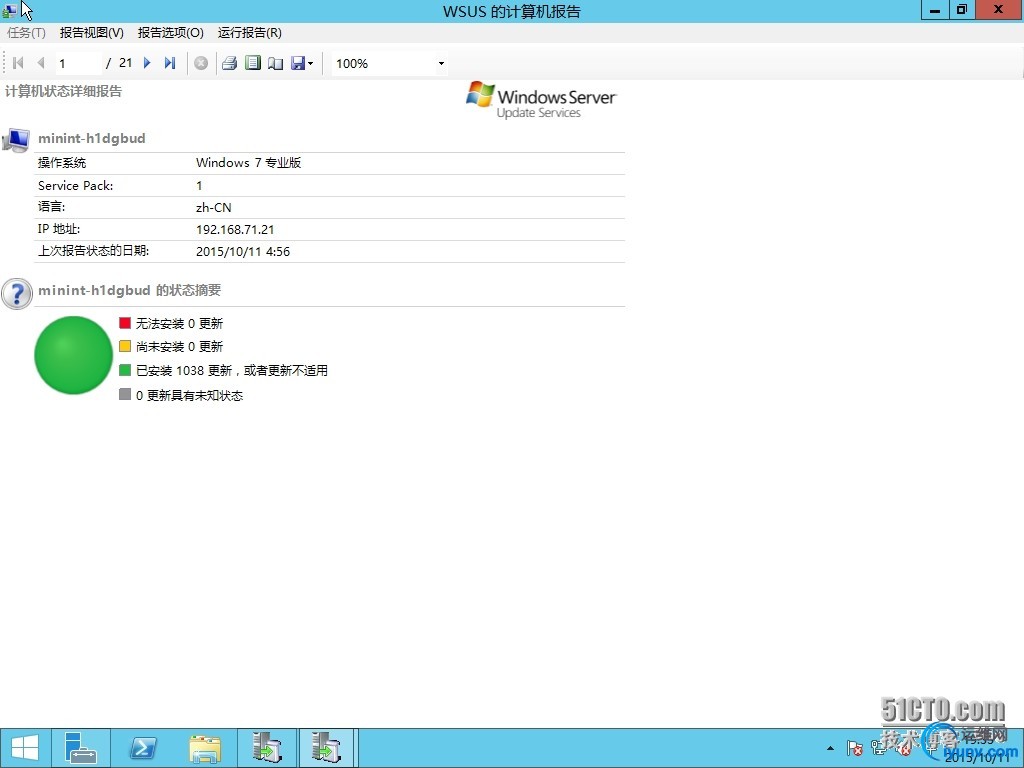This screenshot has width=1024, height=768.
Task: Launch PowerShell from taskbar
Action: pos(142,748)
